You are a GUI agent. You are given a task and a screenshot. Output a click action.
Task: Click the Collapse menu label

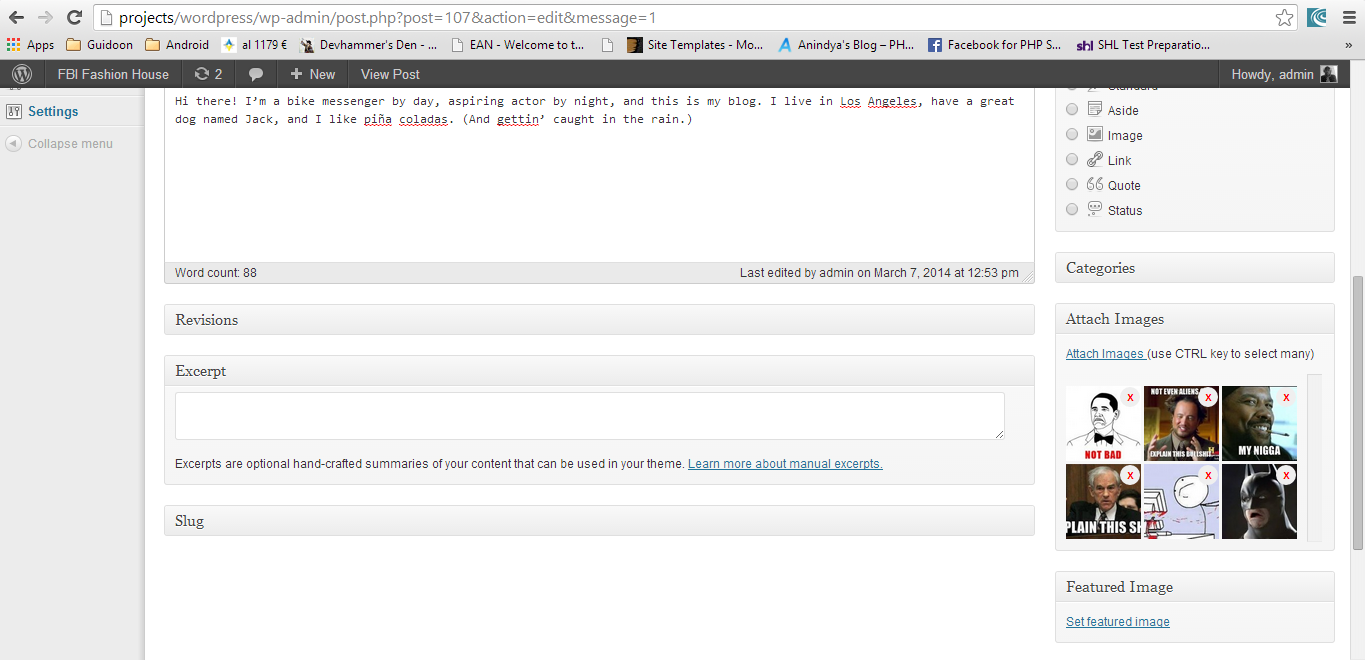point(70,143)
